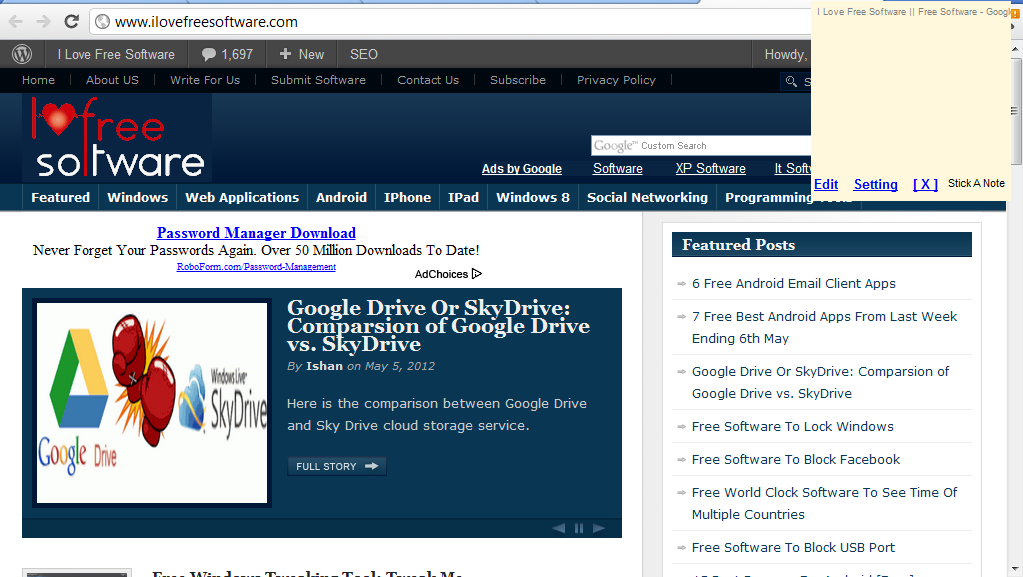
Task: Open the Free Software To Block Facebook link
Action: 795,459
